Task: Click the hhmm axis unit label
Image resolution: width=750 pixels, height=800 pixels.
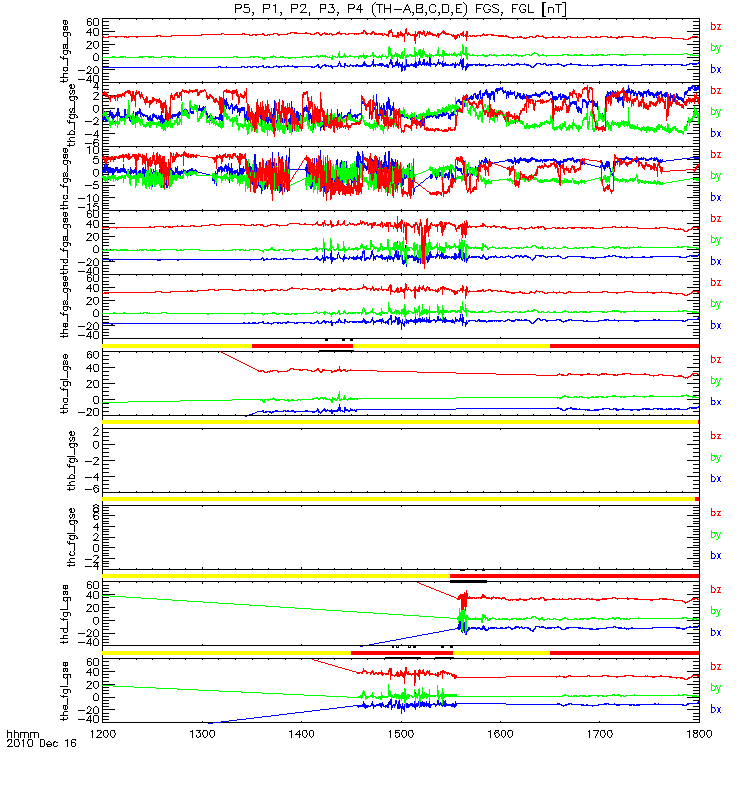Action: click(x=22, y=735)
